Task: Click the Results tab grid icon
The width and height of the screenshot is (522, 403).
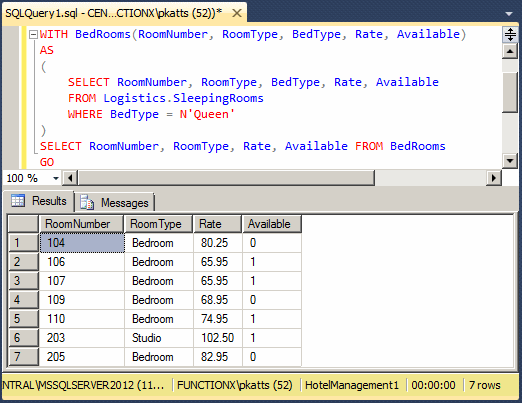Action: click(x=18, y=201)
